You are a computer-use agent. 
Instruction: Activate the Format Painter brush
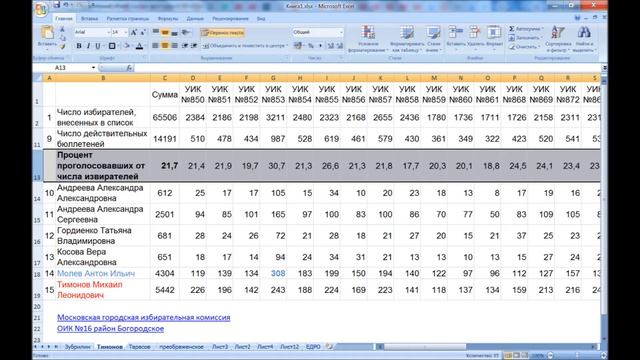point(62,46)
